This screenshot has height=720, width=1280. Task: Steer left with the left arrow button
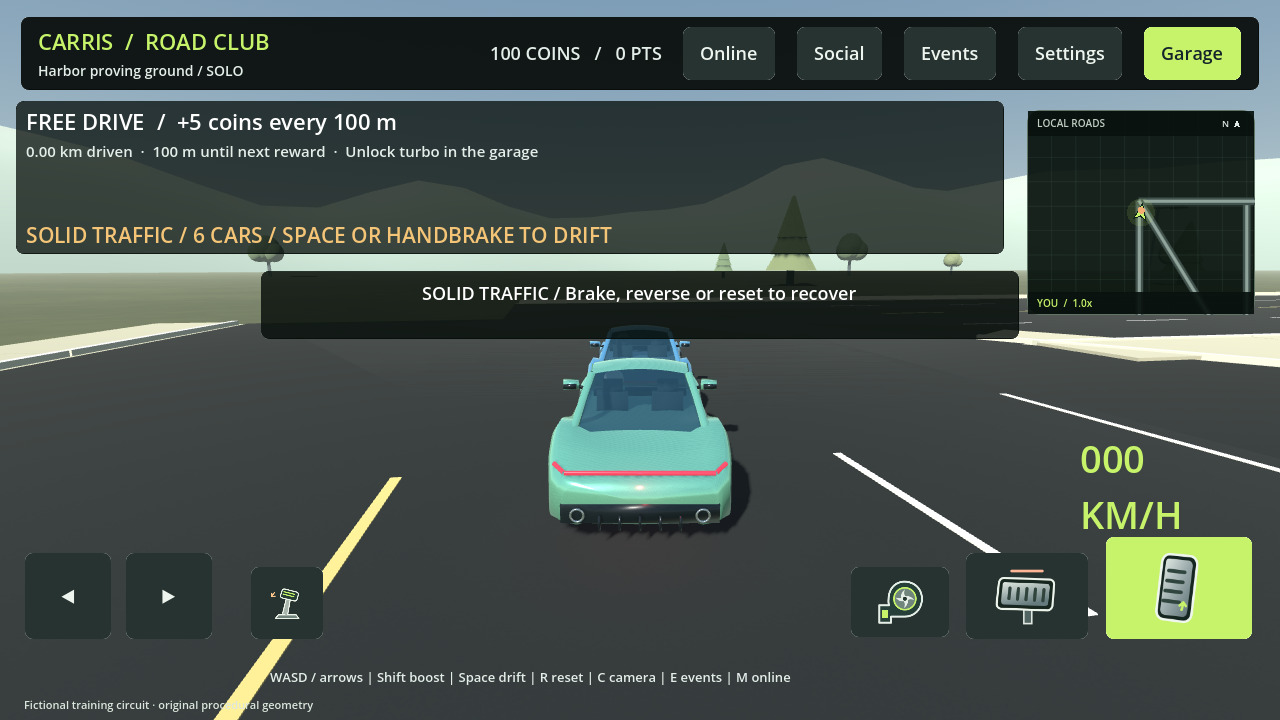pos(68,596)
